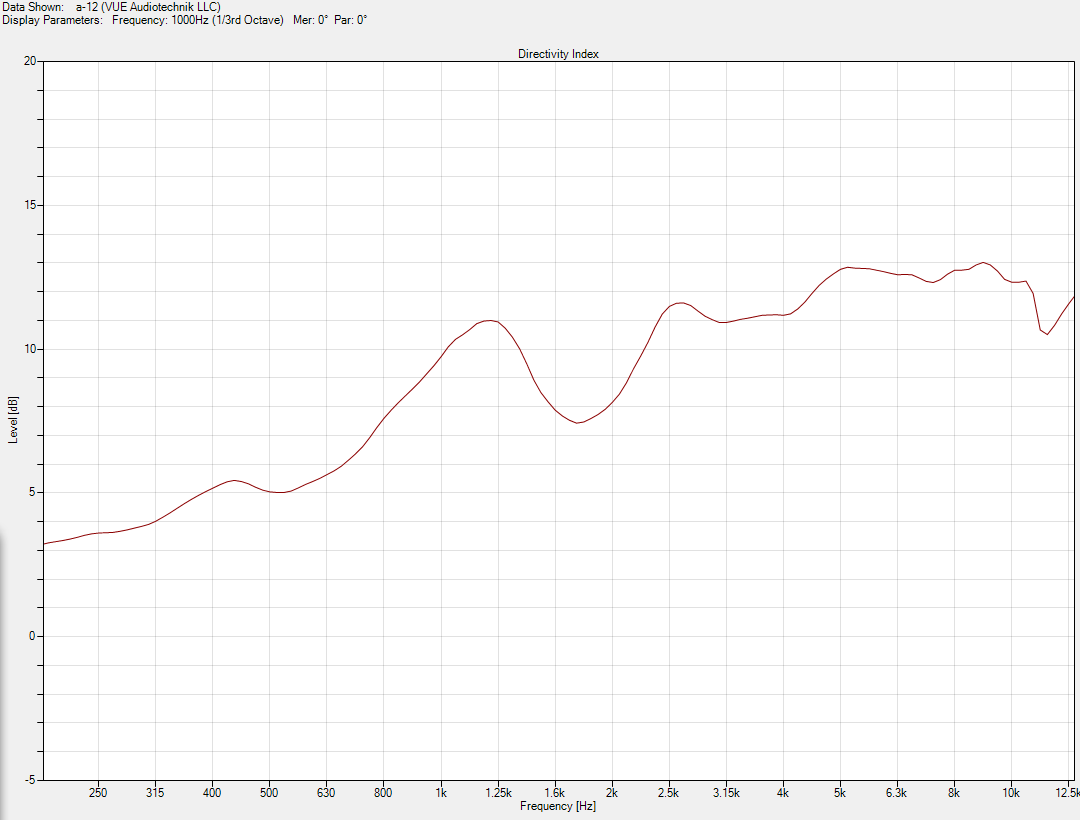The image size is (1080, 820).
Task: Click the 250 frequency axis label
Action: click(x=98, y=792)
